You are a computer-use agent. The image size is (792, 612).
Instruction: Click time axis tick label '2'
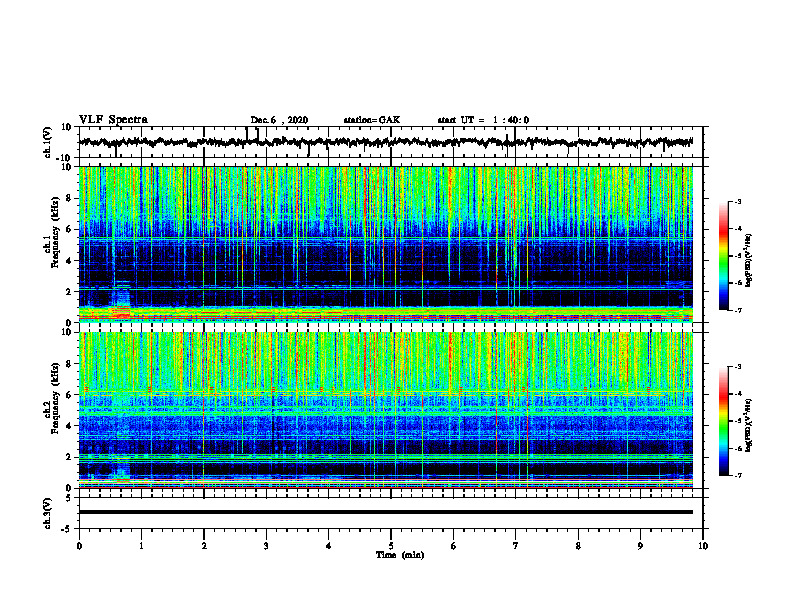(204, 546)
